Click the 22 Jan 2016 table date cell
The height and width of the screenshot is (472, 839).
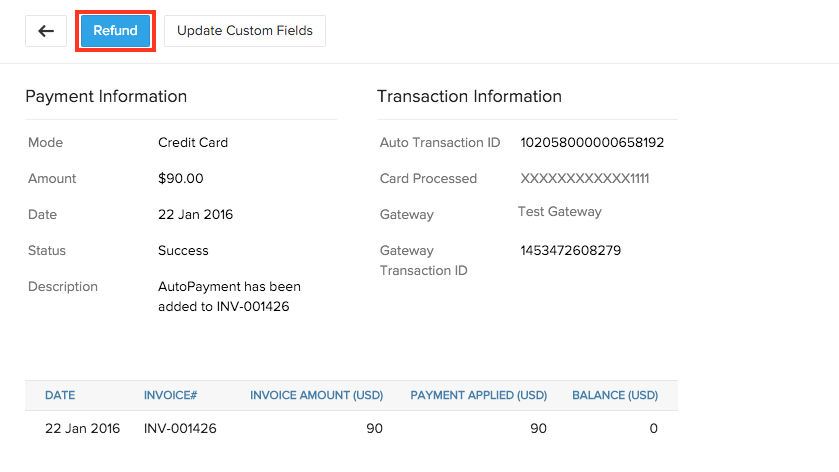(x=82, y=429)
